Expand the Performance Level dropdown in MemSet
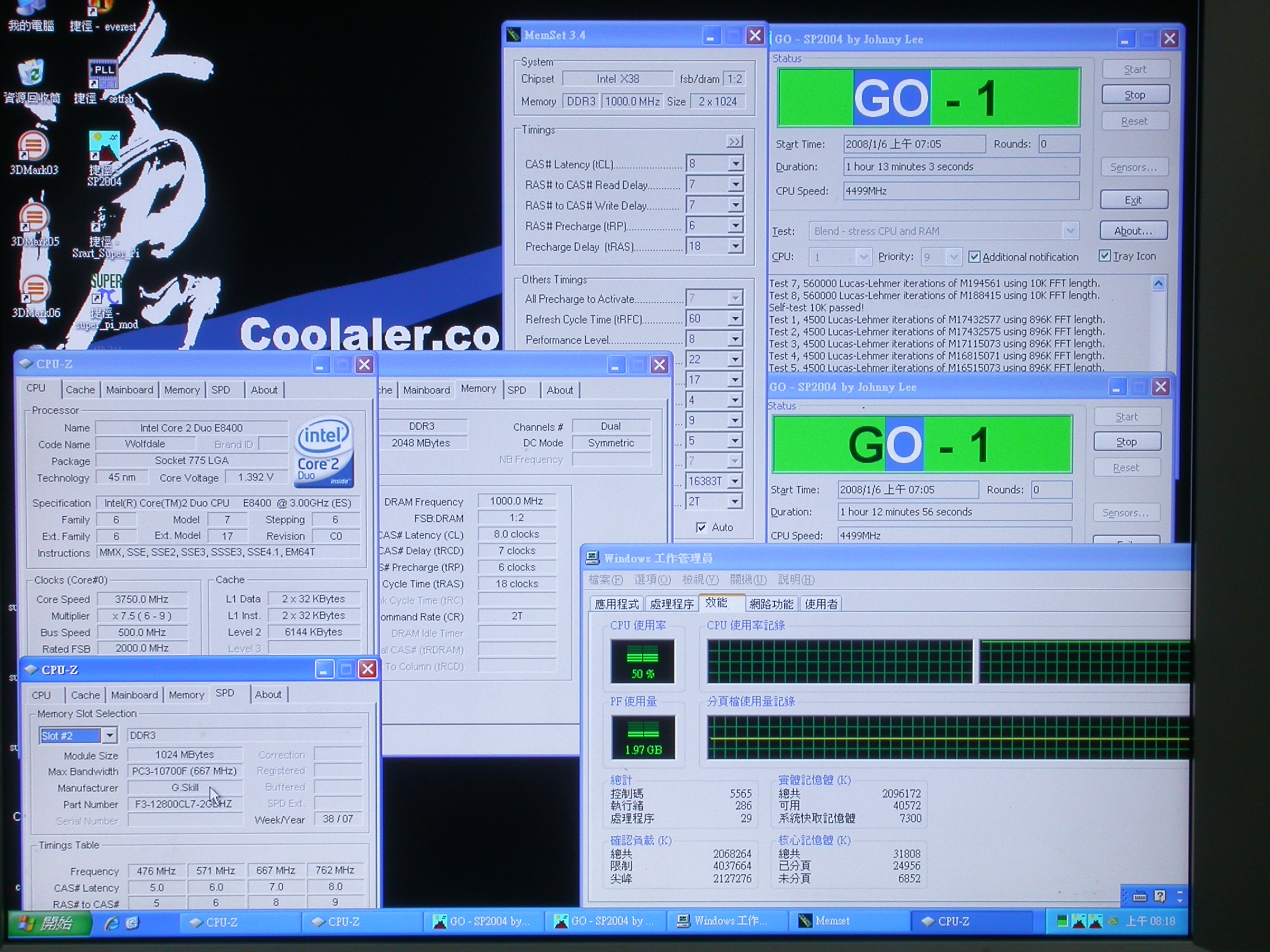Screen dimensions: 1270x952 tap(736, 339)
